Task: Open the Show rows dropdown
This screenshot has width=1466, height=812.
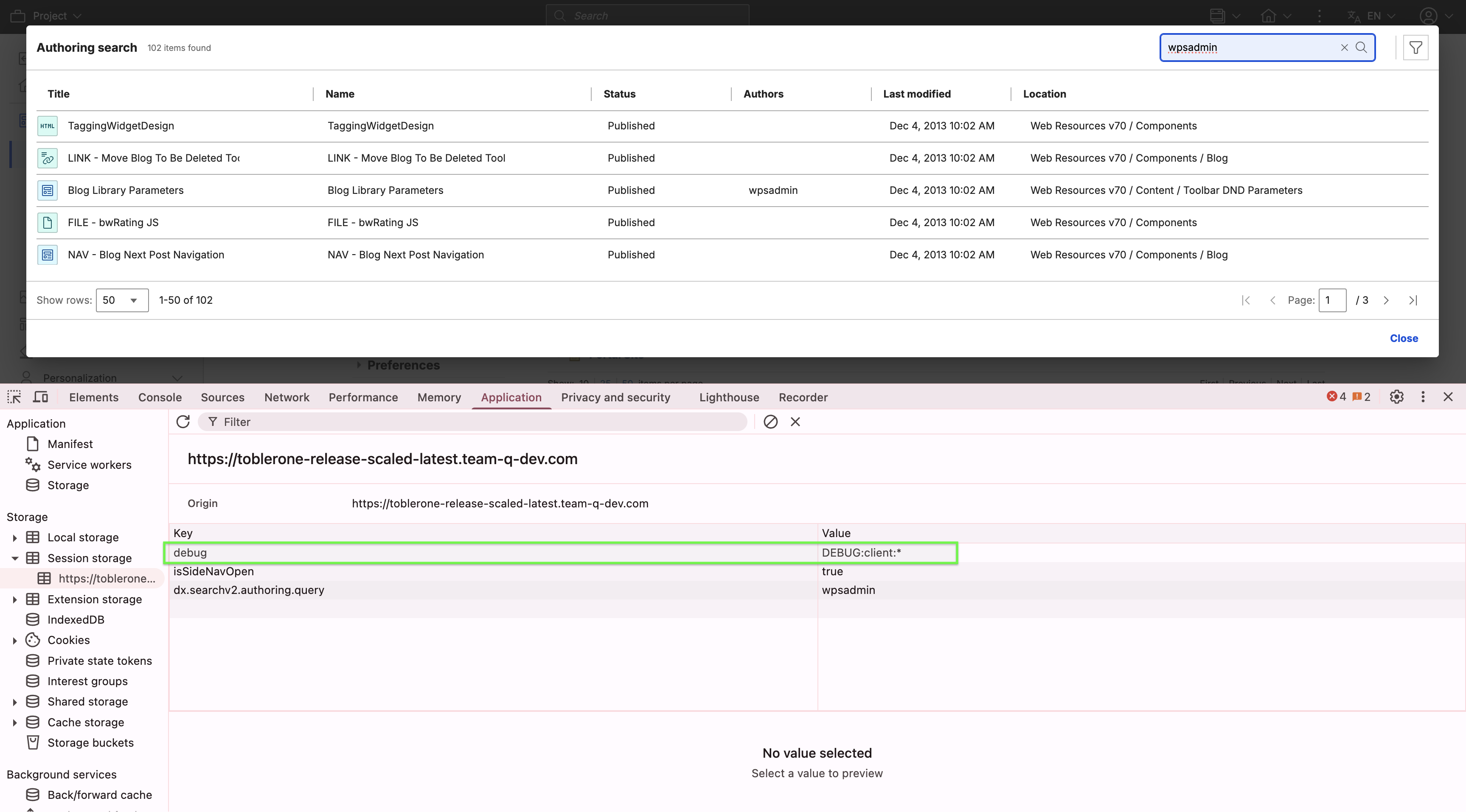Action: pos(122,300)
